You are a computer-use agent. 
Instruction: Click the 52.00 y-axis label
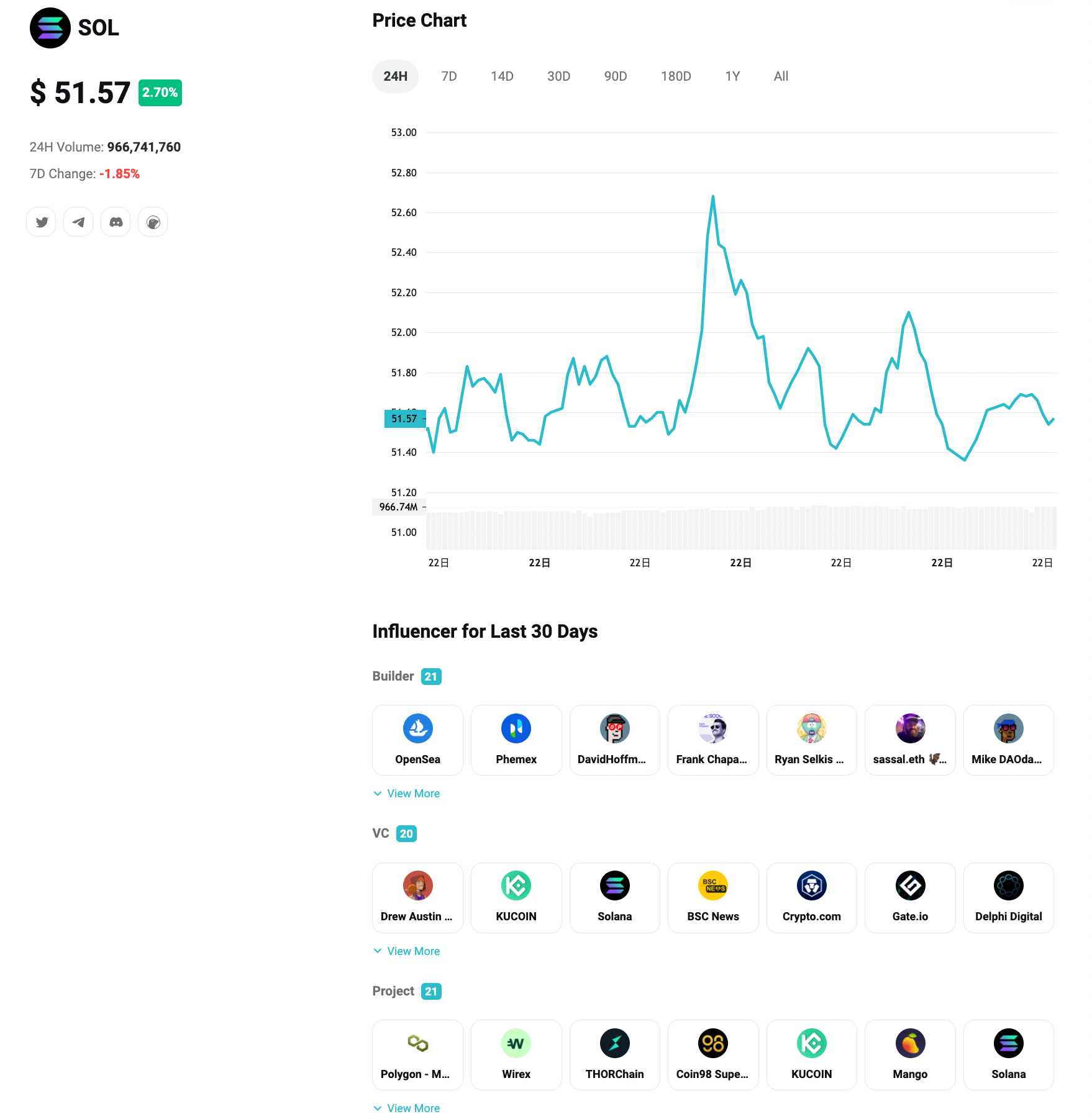[404, 332]
